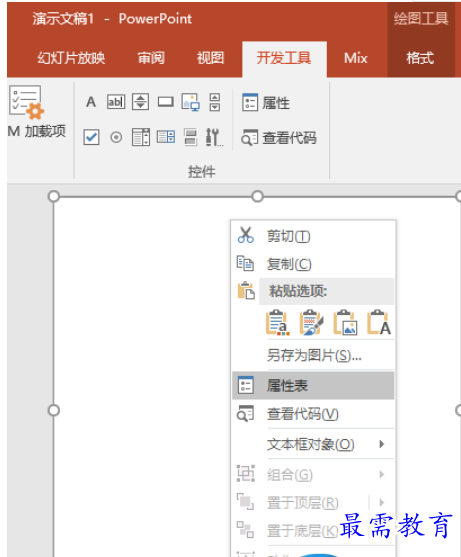Click the left-middle selection handle of the shape
The image size is (461, 557).
tap(54, 410)
